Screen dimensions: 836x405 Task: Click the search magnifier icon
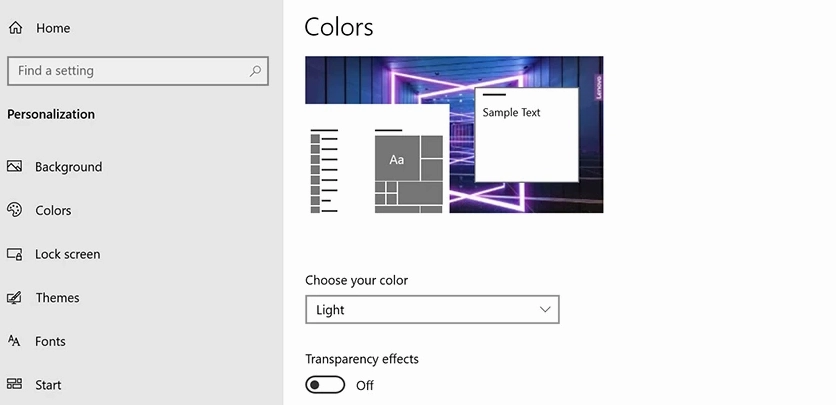coord(256,71)
